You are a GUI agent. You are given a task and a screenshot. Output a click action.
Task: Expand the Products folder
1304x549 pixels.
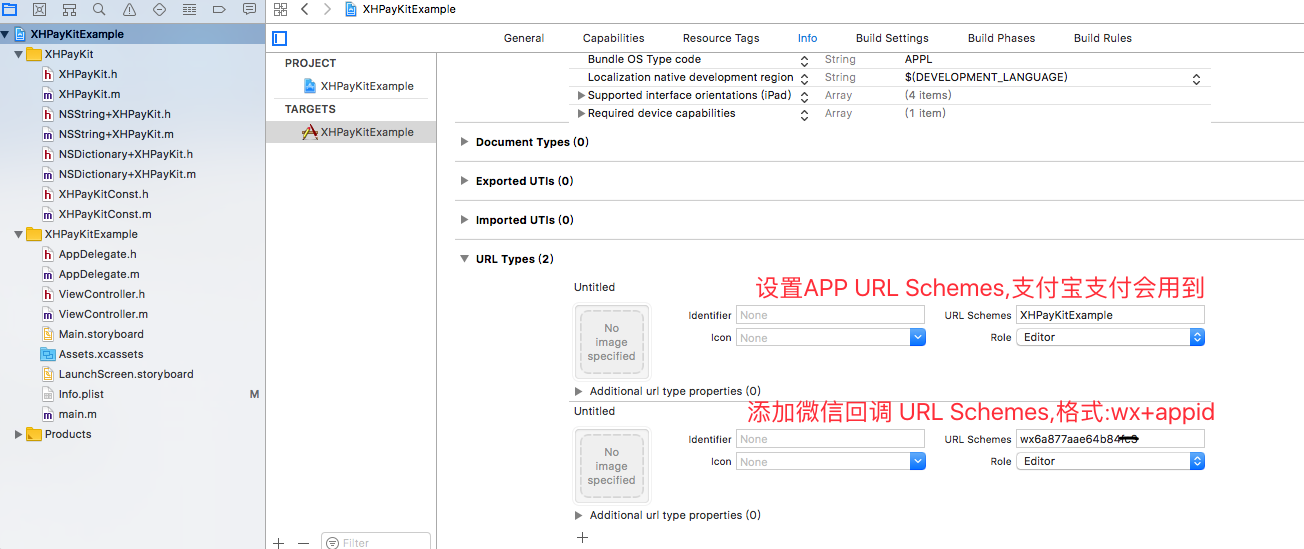(x=19, y=434)
